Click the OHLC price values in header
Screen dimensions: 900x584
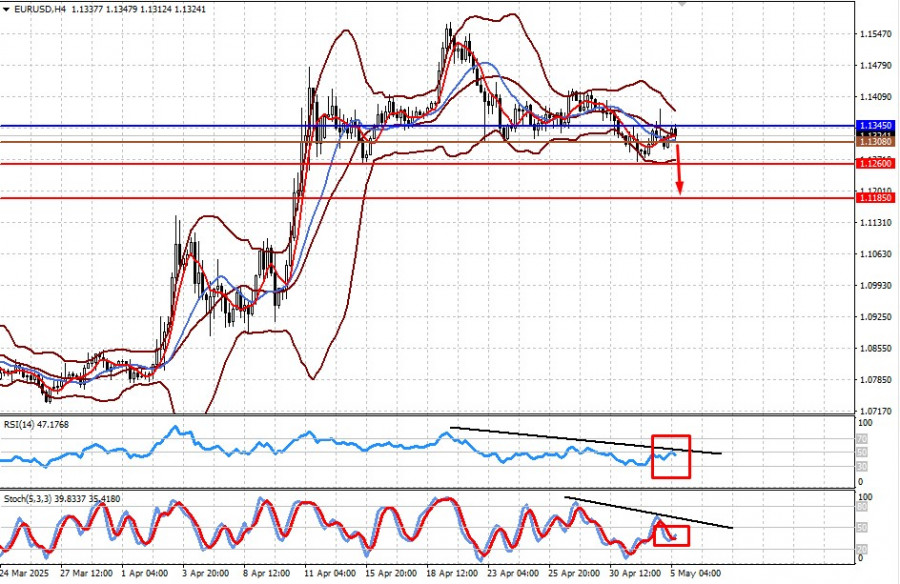coord(134,9)
